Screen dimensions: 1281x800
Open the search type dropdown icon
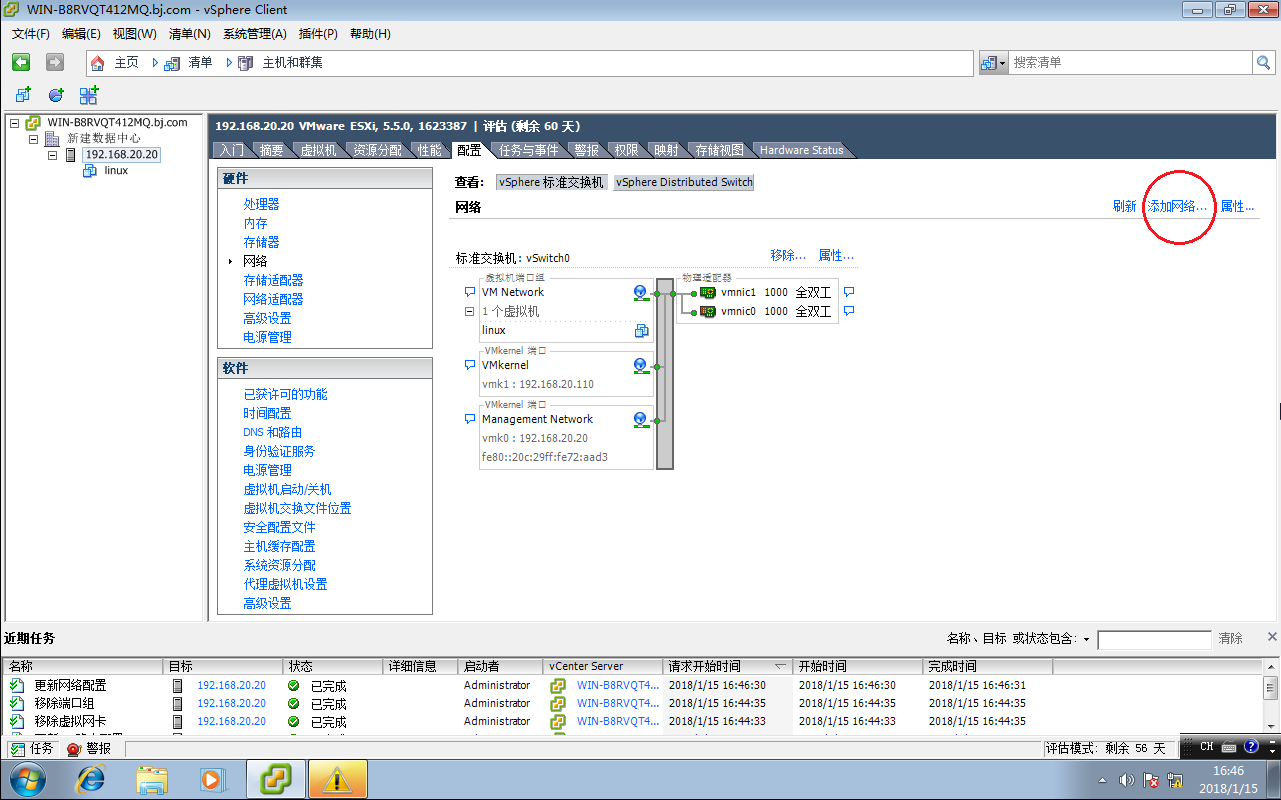click(994, 63)
